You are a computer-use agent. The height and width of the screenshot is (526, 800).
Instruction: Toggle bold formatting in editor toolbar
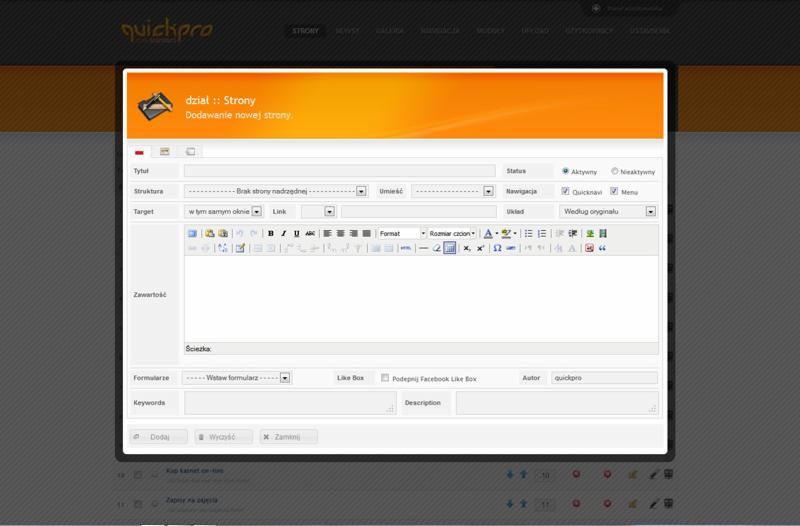click(x=270, y=233)
